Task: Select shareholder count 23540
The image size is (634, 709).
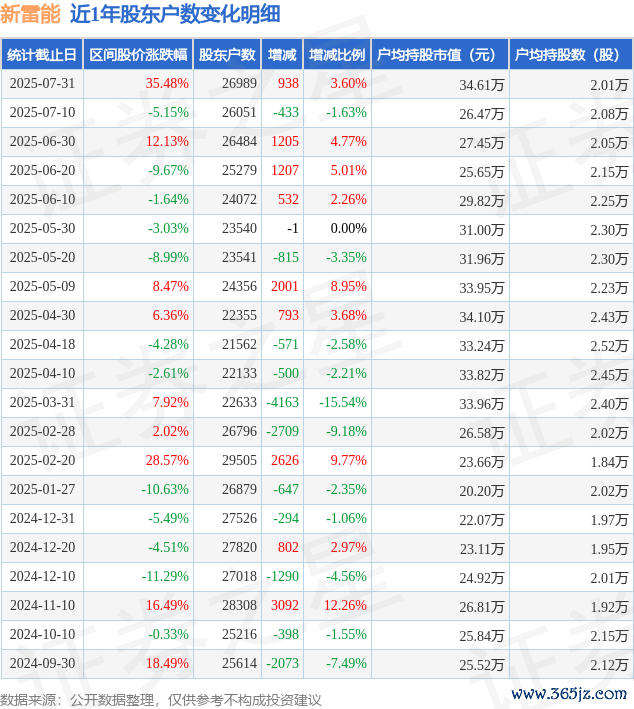Action: 239,228
